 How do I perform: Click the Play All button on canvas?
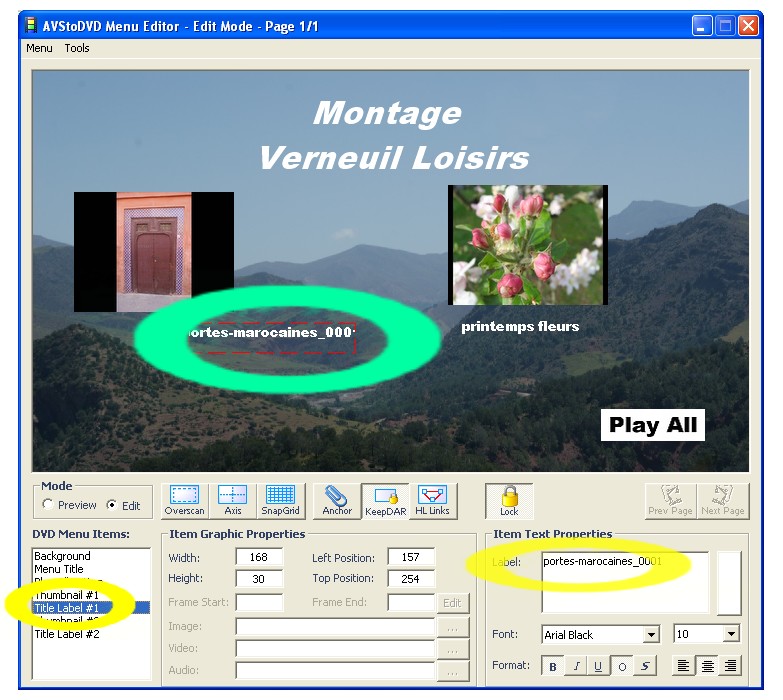click(653, 425)
